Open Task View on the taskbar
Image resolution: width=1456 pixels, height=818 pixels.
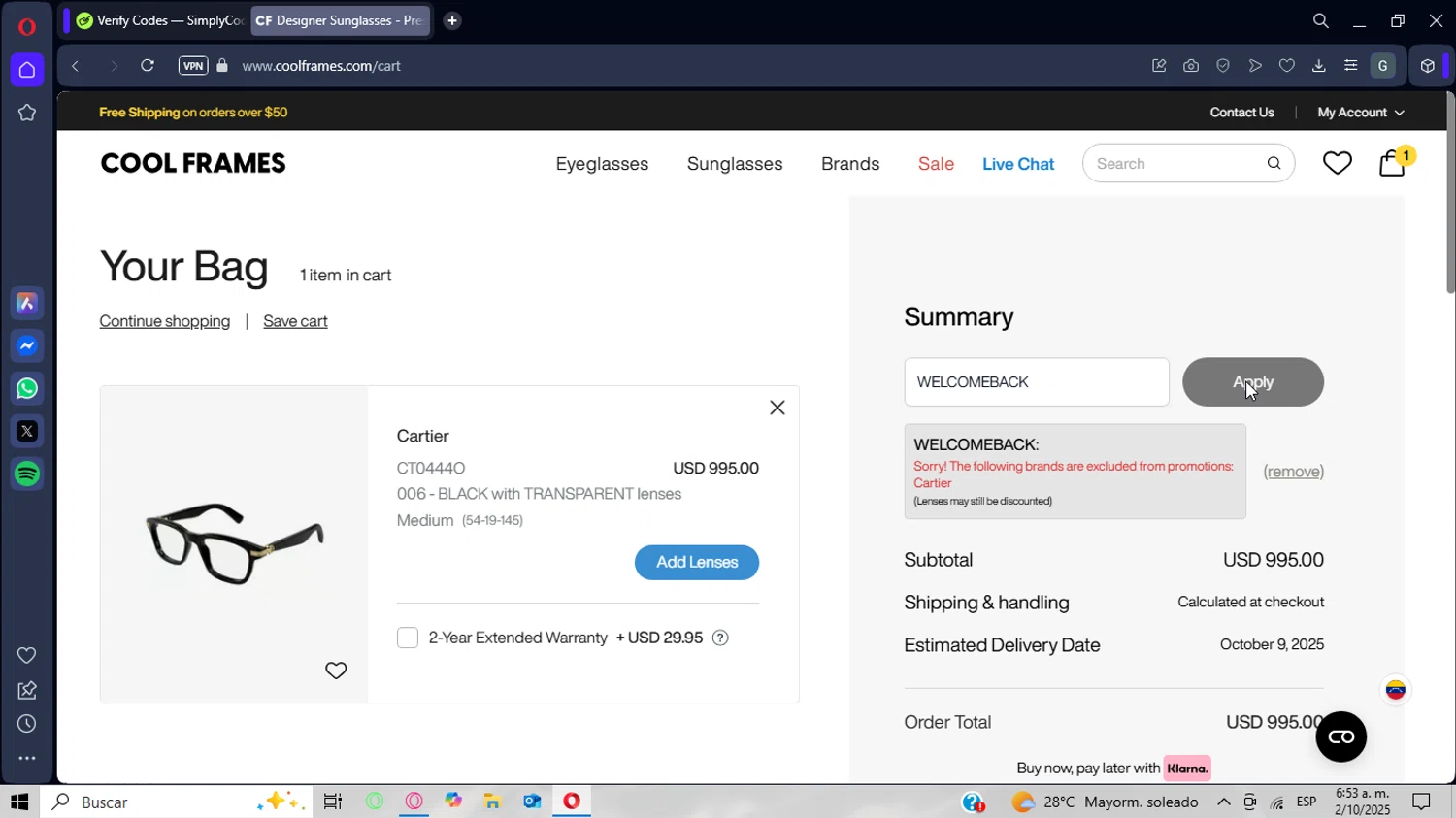tap(333, 802)
